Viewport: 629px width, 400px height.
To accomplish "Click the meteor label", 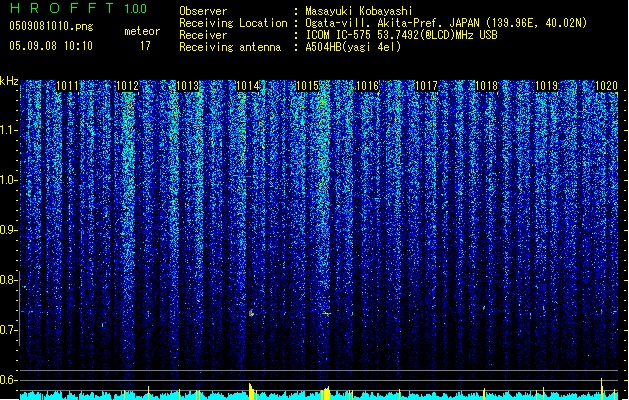I will (x=142, y=31).
